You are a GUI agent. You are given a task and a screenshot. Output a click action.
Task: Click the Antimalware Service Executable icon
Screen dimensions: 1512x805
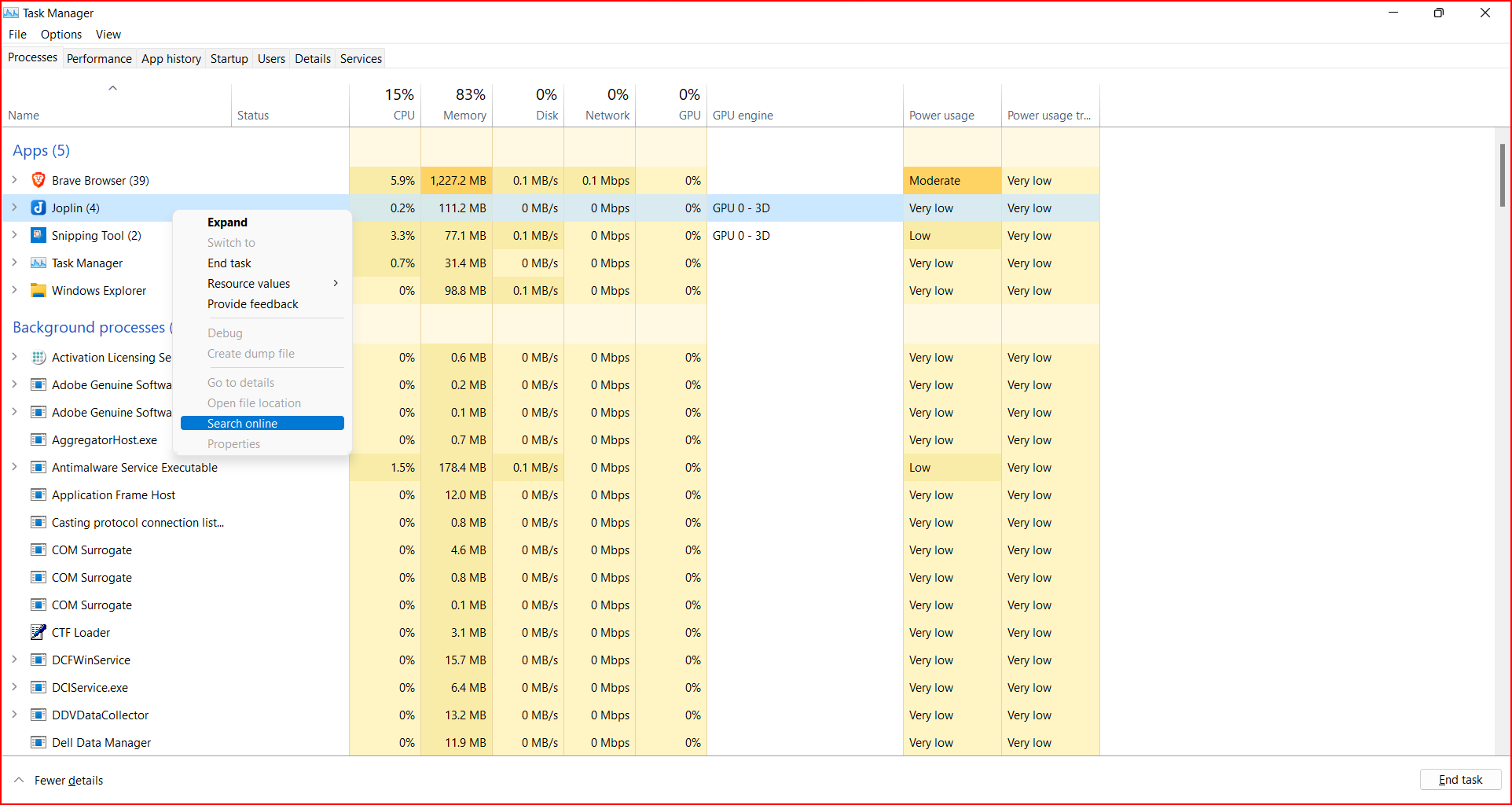click(x=38, y=467)
